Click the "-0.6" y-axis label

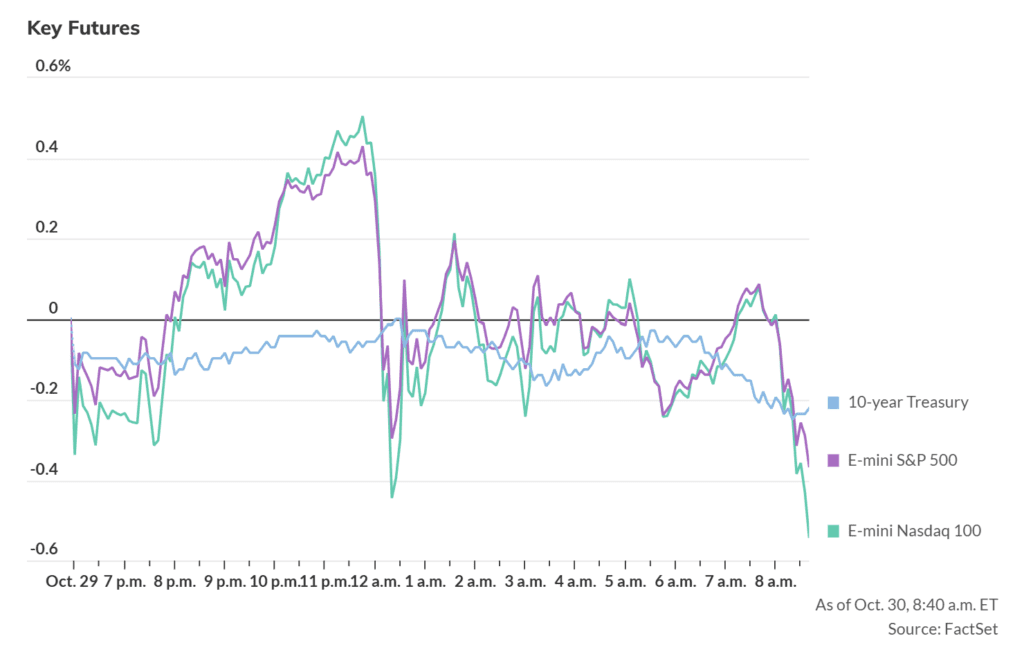pyautogui.click(x=49, y=549)
